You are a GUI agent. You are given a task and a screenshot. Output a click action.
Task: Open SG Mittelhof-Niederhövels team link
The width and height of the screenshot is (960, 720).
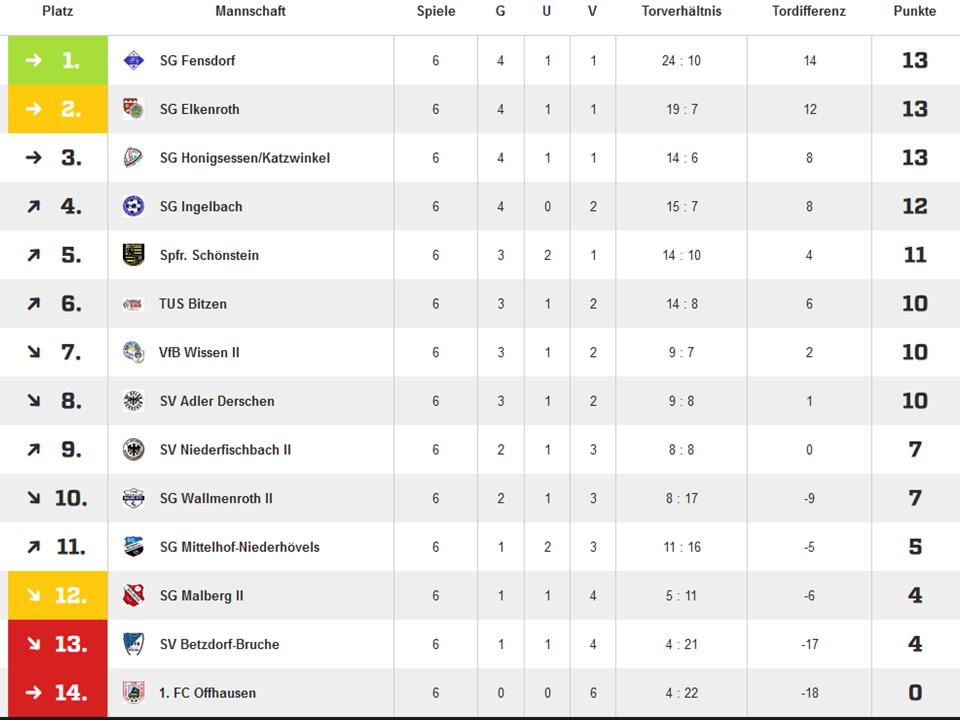(x=239, y=547)
